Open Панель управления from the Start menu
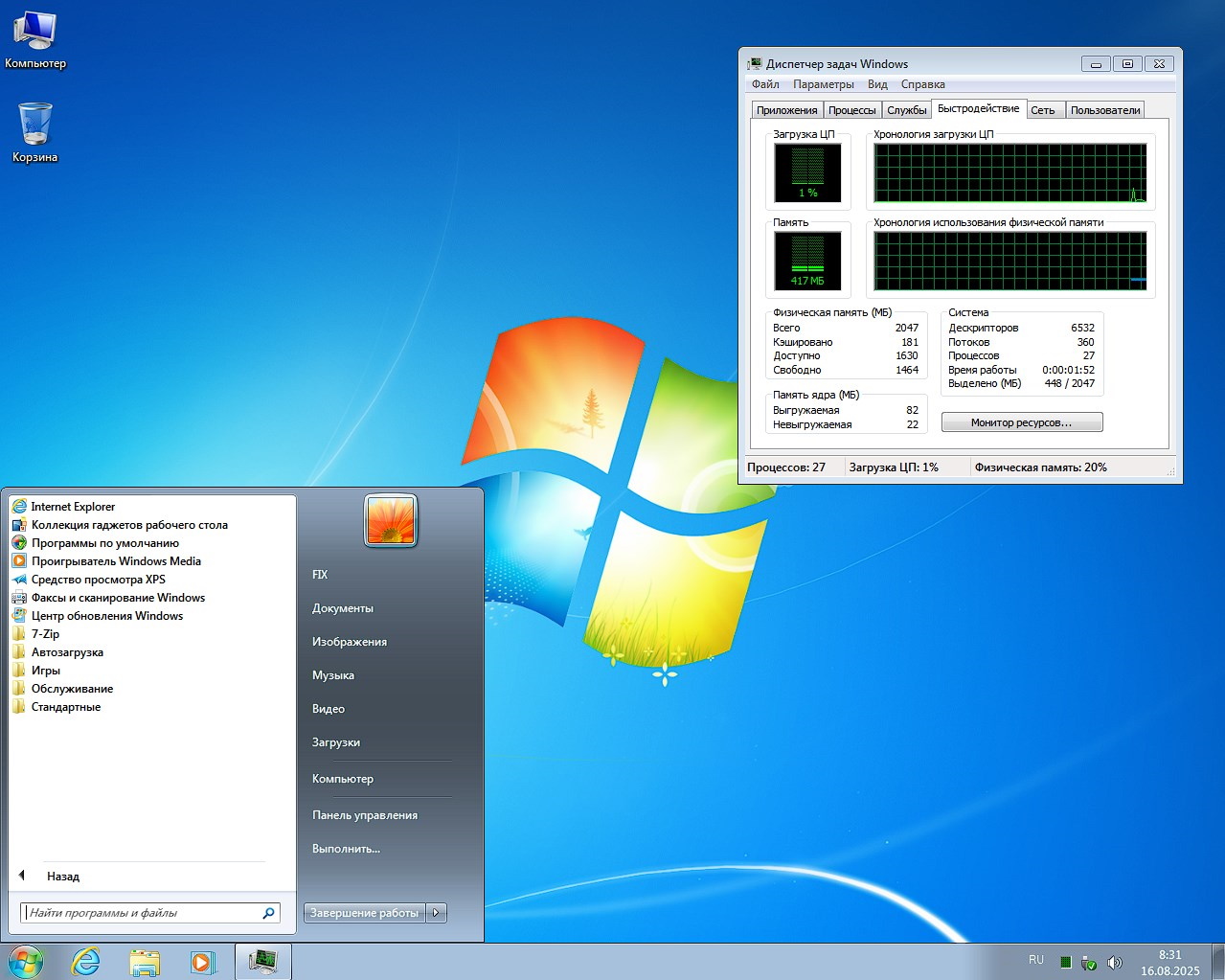Viewport: 1225px width, 980px height. (x=364, y=815)
